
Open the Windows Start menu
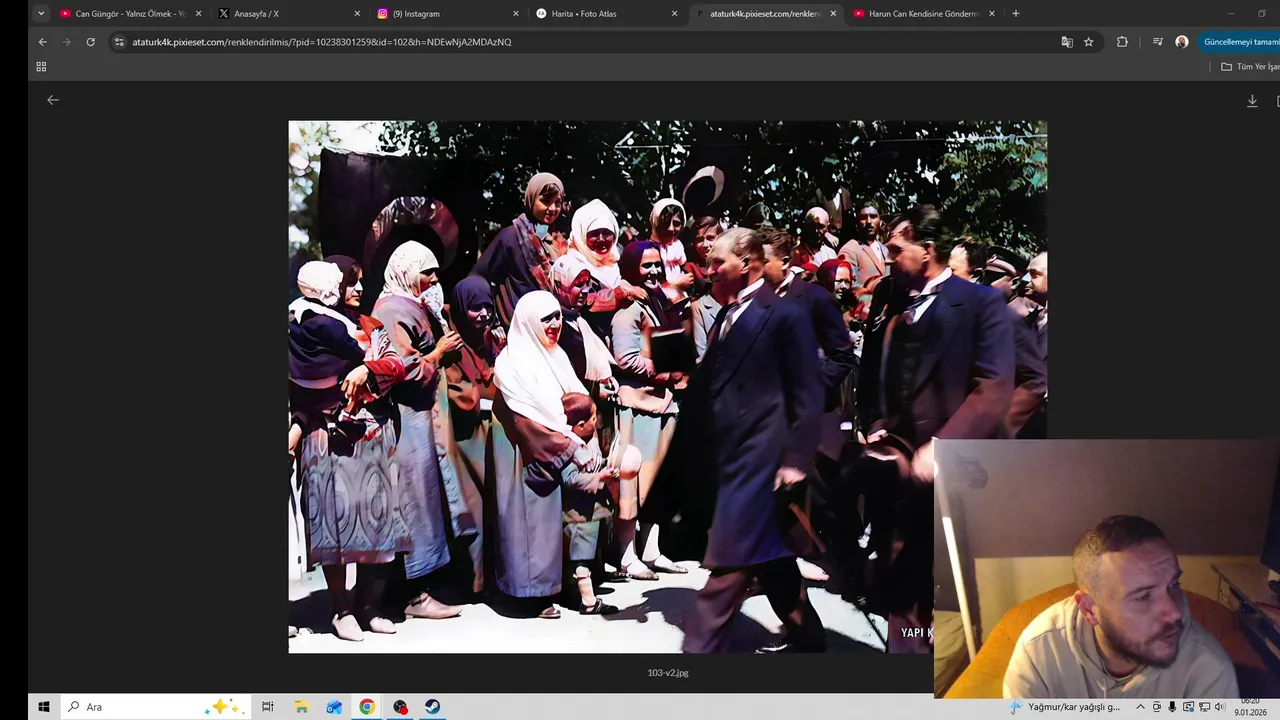pos(44,707)
